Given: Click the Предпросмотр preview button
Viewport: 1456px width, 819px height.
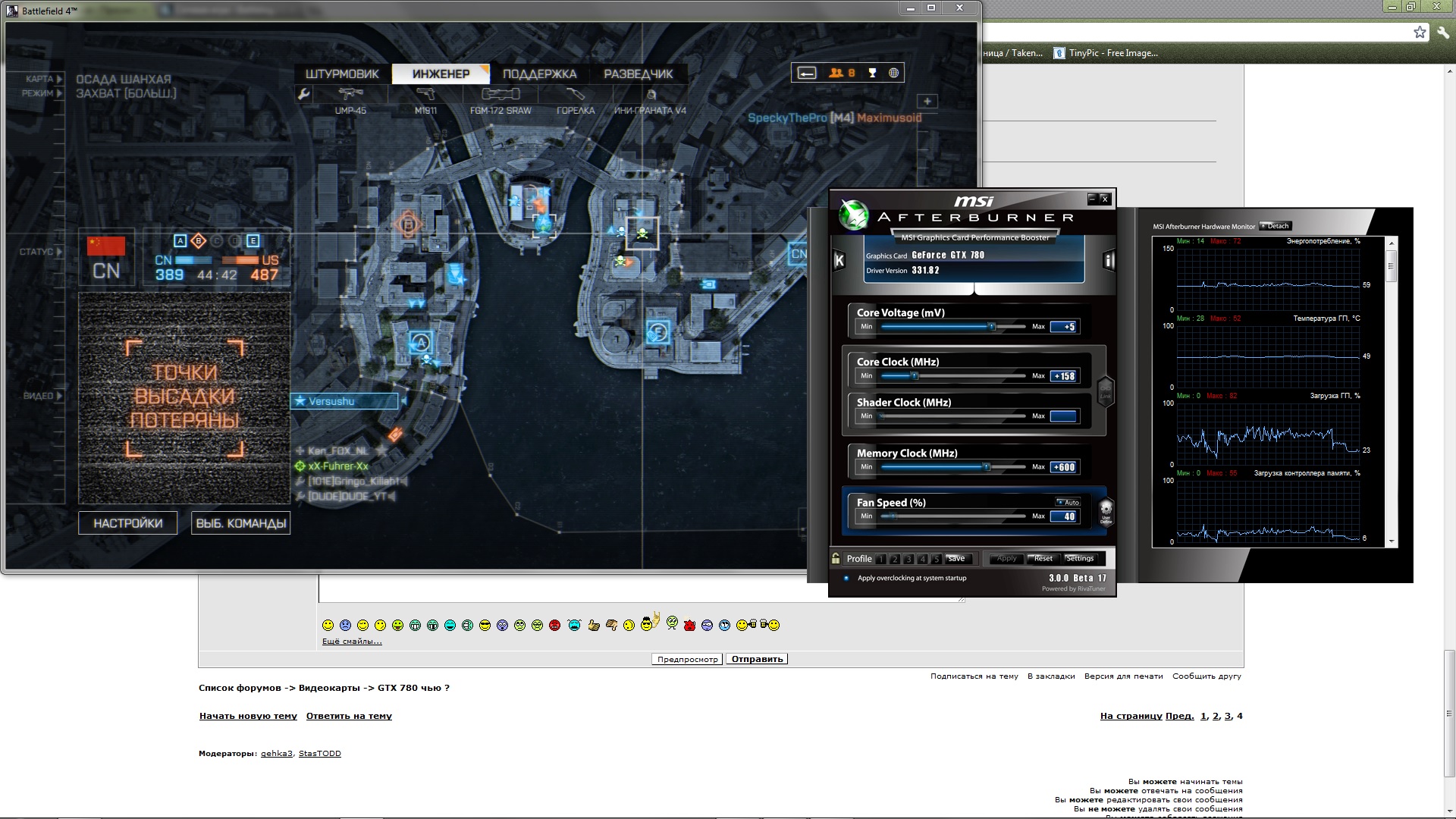Looking at the screenshot, I should [687, 659].
